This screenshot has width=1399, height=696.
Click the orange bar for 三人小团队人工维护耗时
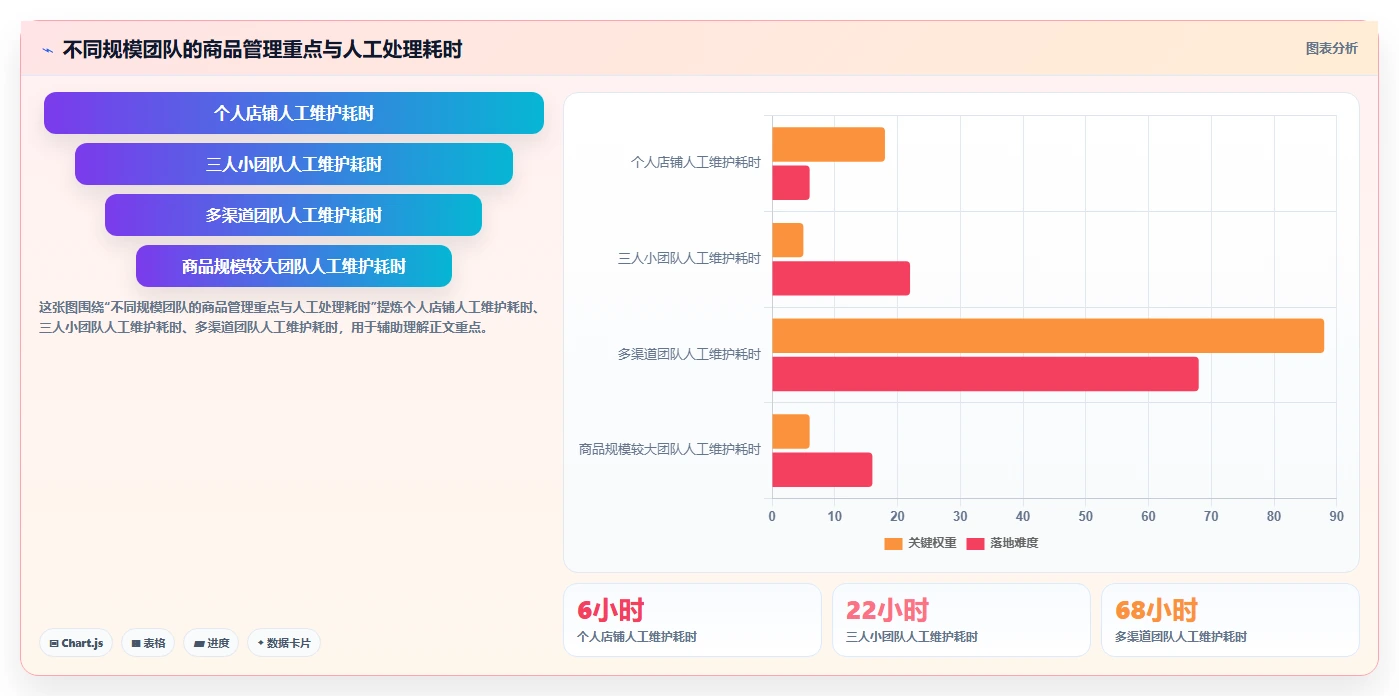click(x=787, y=240)
